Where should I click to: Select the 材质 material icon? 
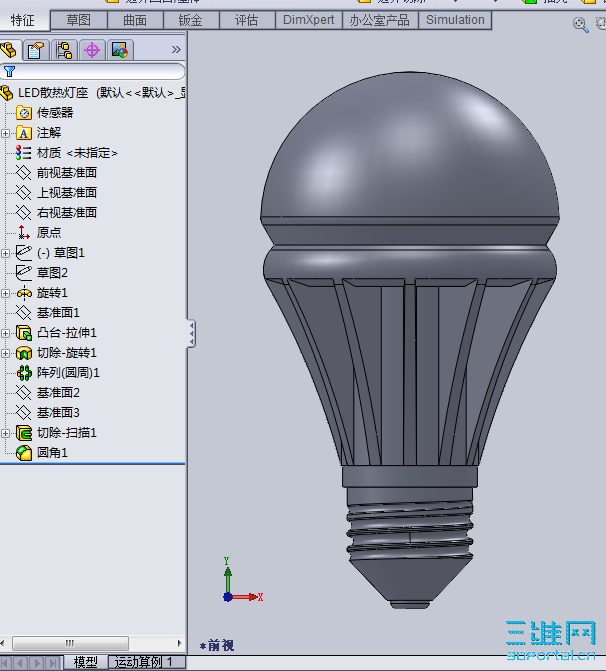click(24, 153)
